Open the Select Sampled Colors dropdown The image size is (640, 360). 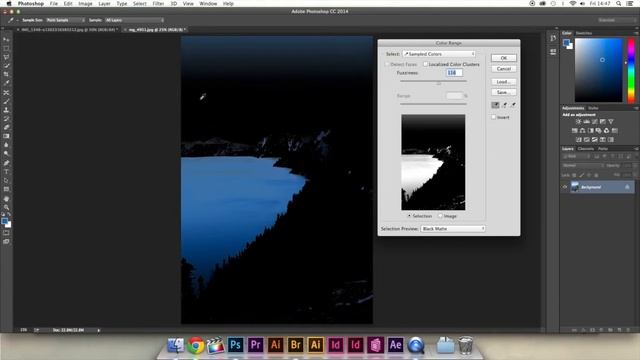point(439,54)
